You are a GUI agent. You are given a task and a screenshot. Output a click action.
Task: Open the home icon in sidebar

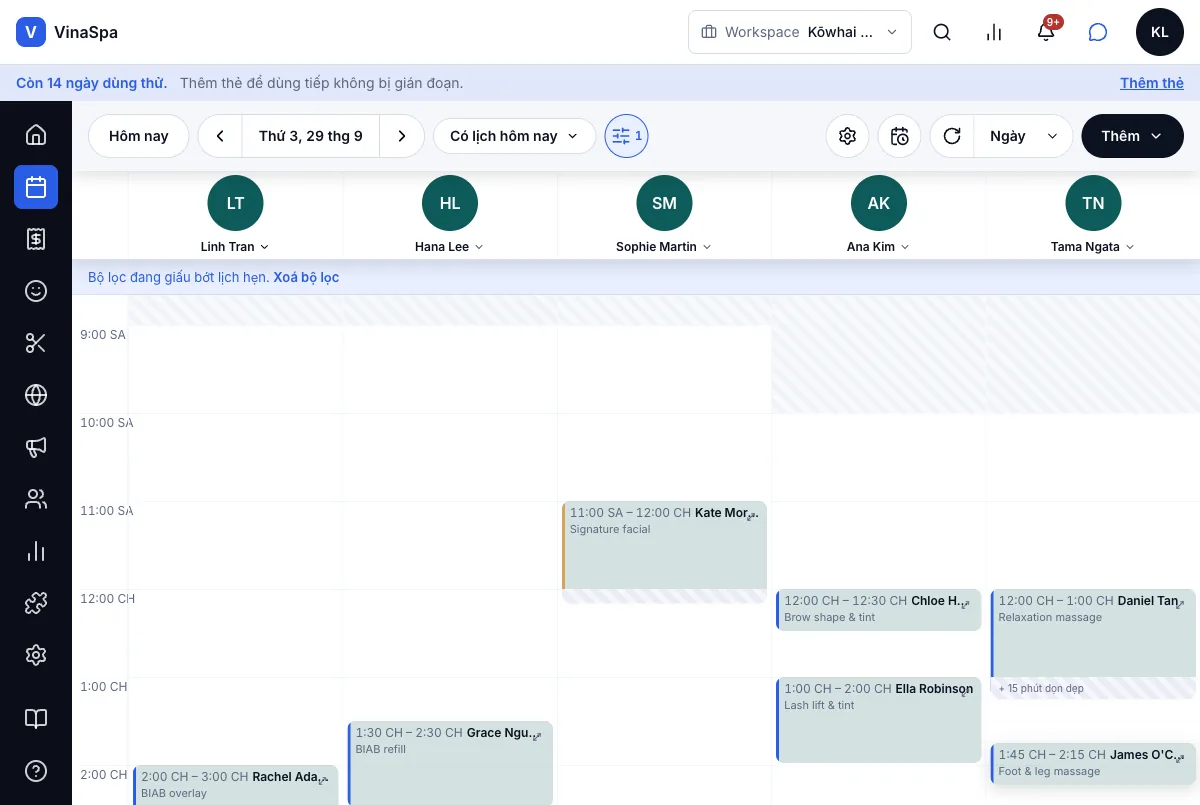pyautogui.click(x=36, y=135)
